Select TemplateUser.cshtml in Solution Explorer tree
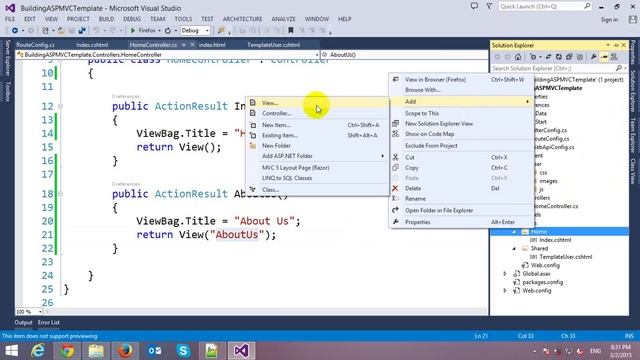Viewport: 640px width, 360px height. 565,257
